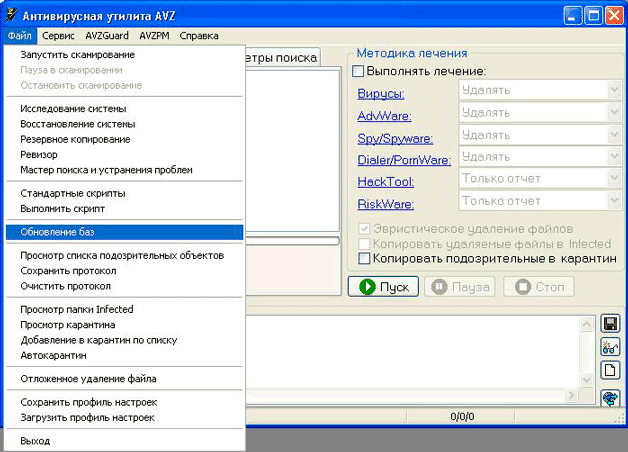Open the AVZPM menu

point(154,36)
